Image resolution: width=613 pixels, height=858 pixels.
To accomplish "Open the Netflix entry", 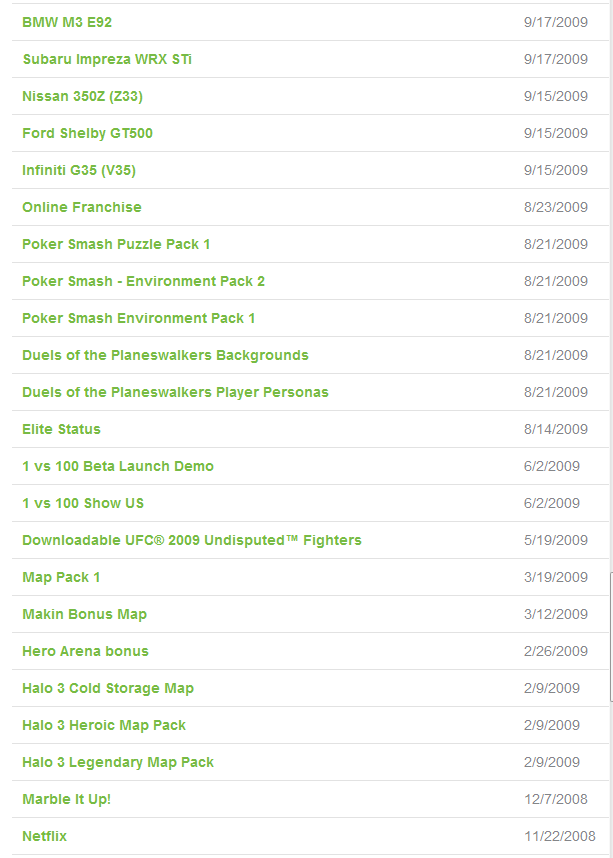I will pyautogui.click(x=44, y=836).
